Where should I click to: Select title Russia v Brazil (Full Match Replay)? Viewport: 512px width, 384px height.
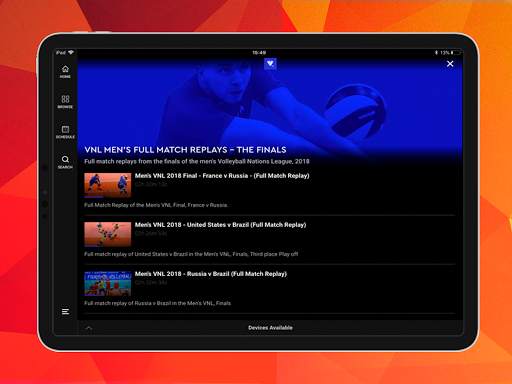(x=211, y=274)
